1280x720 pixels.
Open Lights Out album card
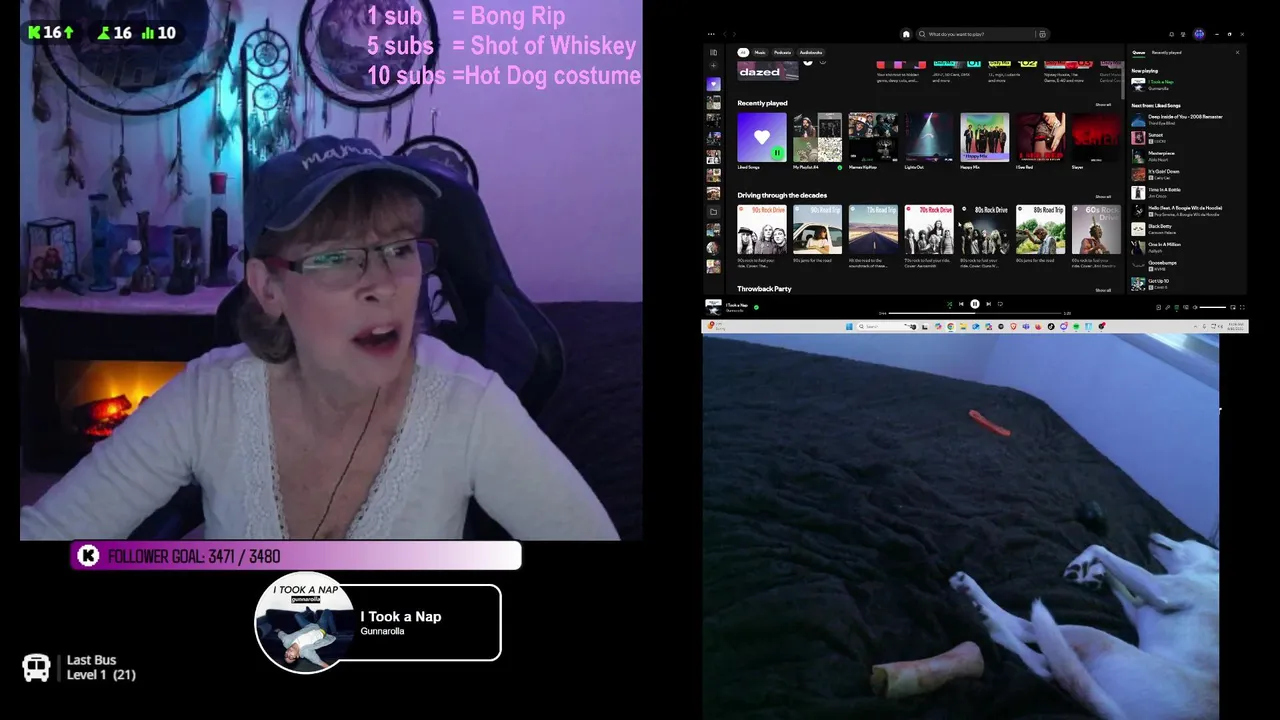pos(929,141)
